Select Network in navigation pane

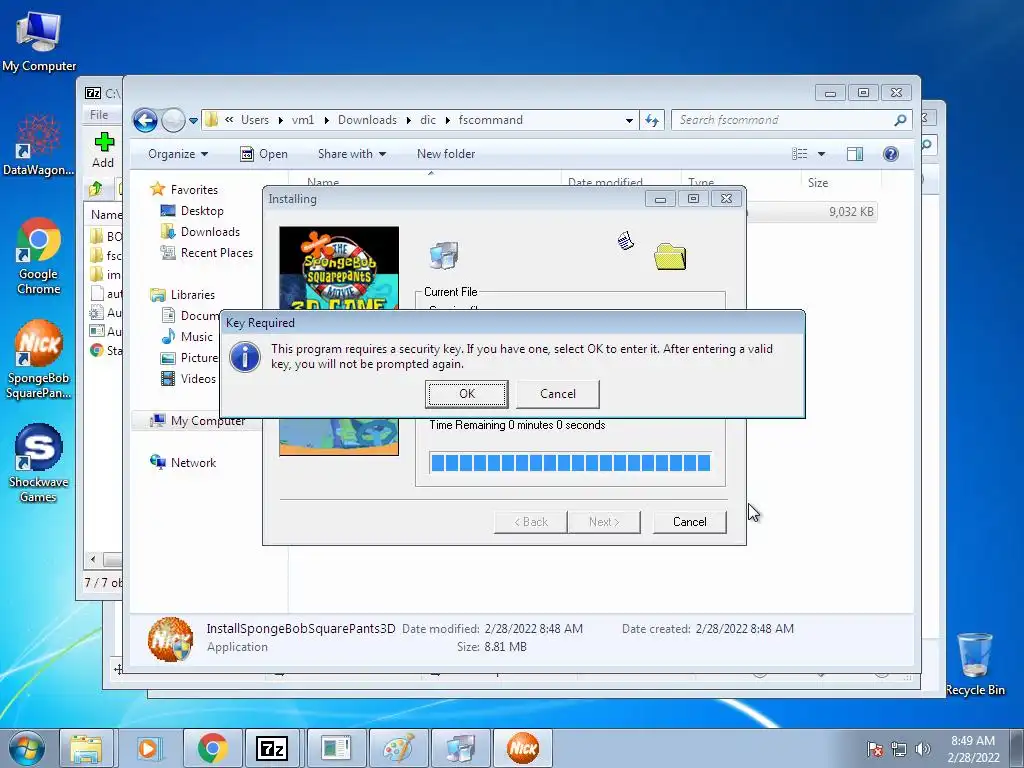point(193,463)
